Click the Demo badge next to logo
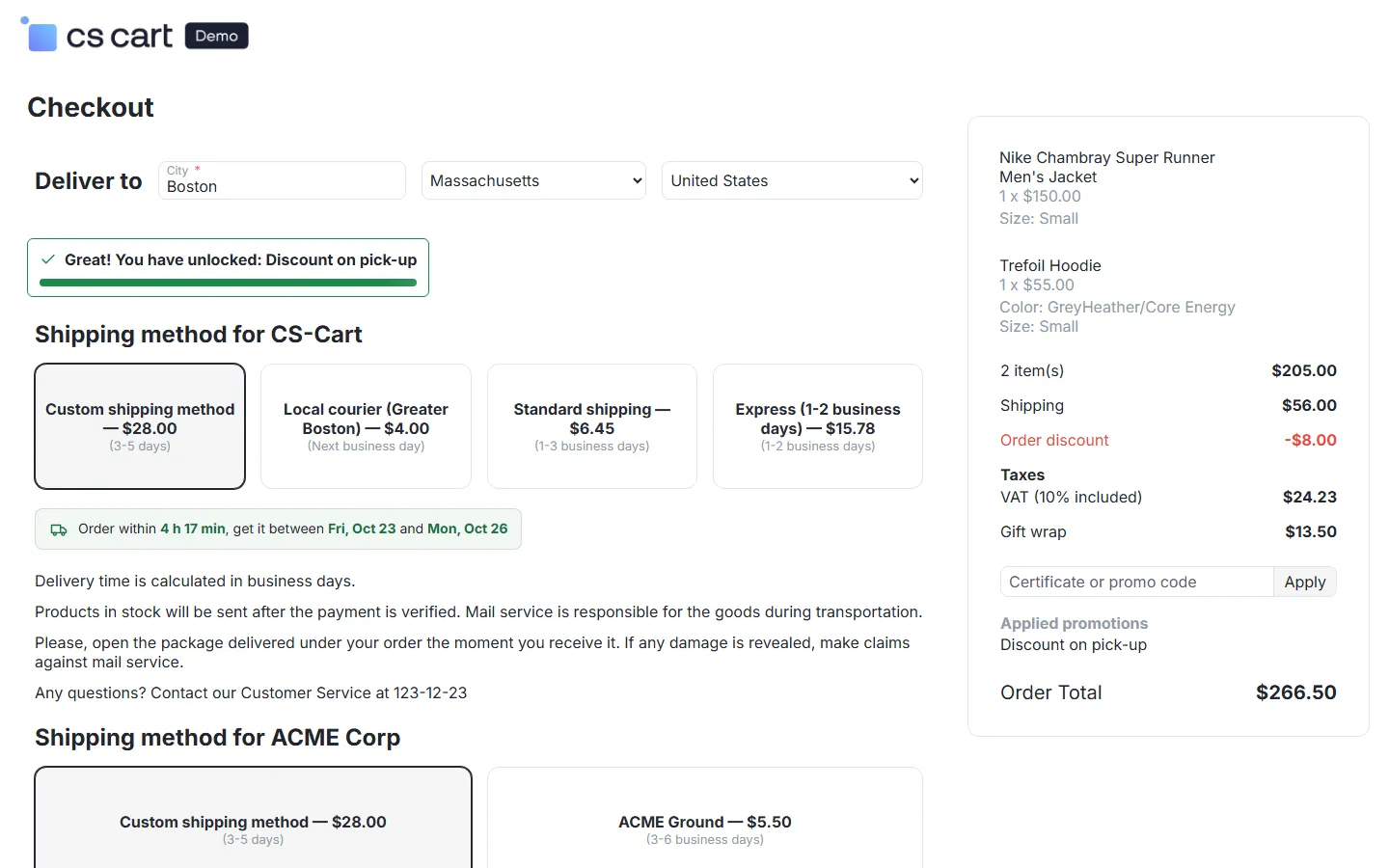1389x868 pixels. coord(216,36)
